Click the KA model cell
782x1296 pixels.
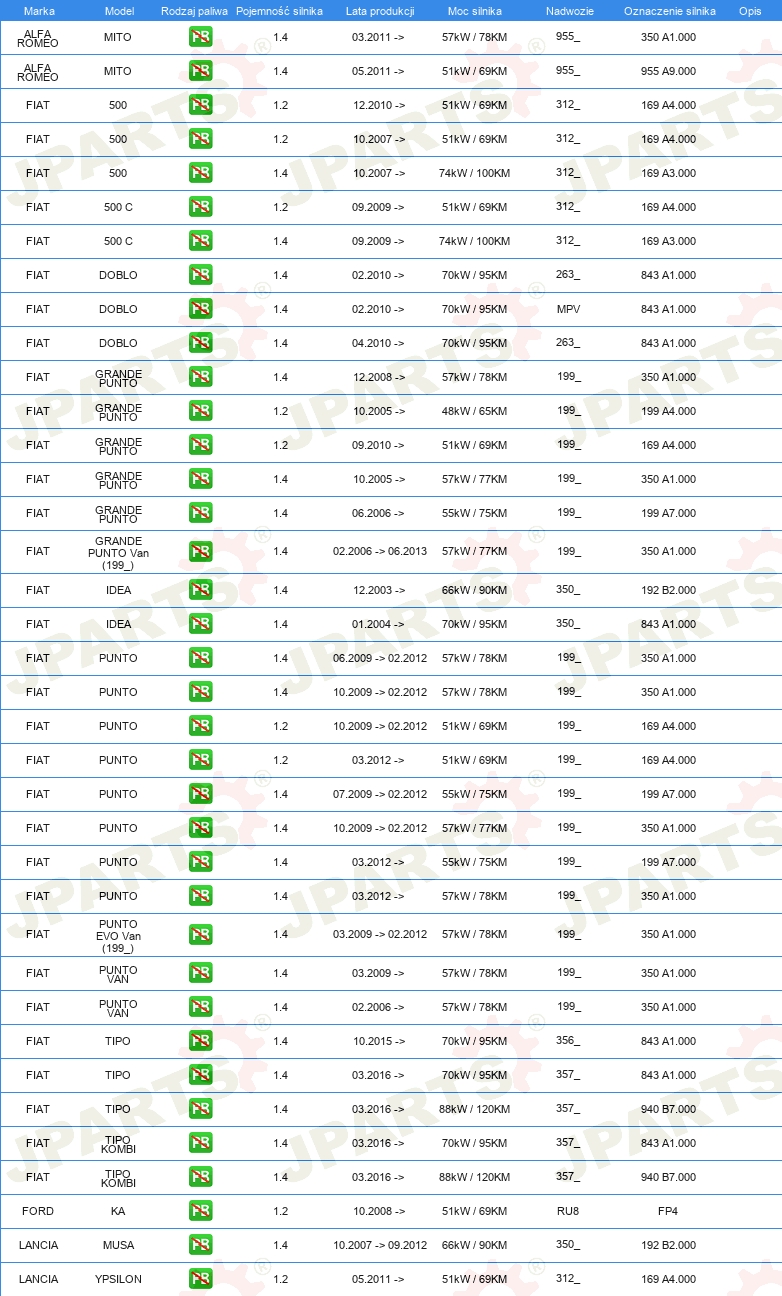(118, 1211)
